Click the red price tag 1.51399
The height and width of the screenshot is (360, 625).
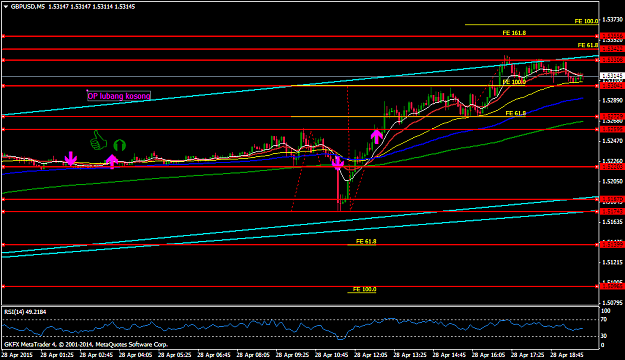click(x=612, y=245)
